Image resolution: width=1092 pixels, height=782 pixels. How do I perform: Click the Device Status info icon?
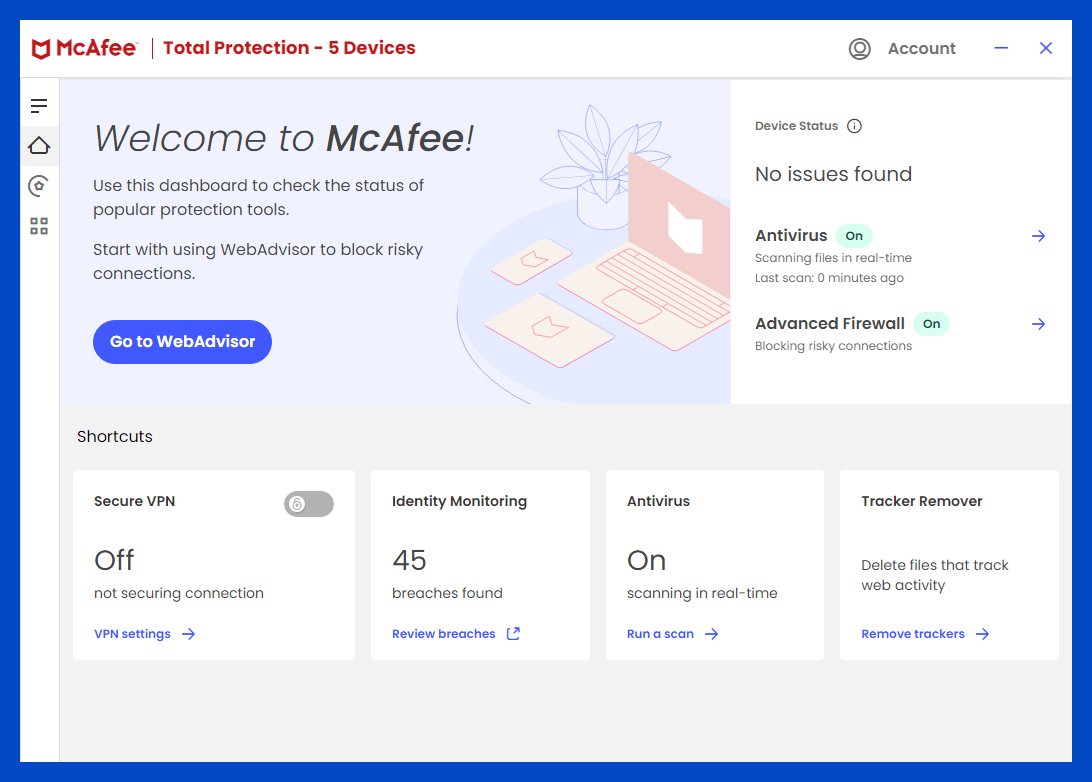854,126
